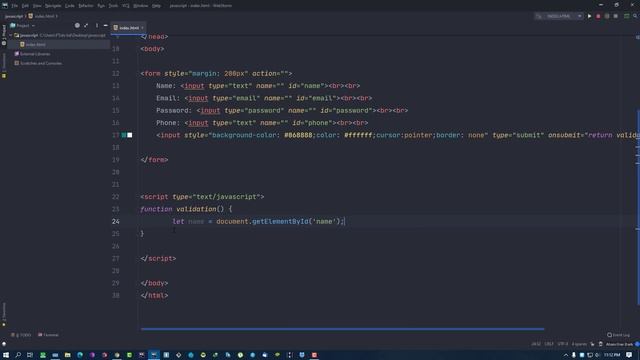Open Windows taskbar search

[x=18, y=355]
